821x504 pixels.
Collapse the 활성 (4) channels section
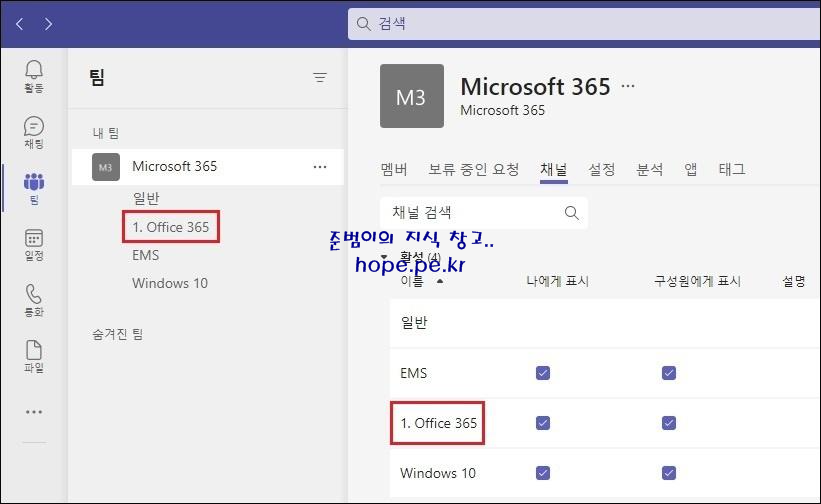[384, 257]
